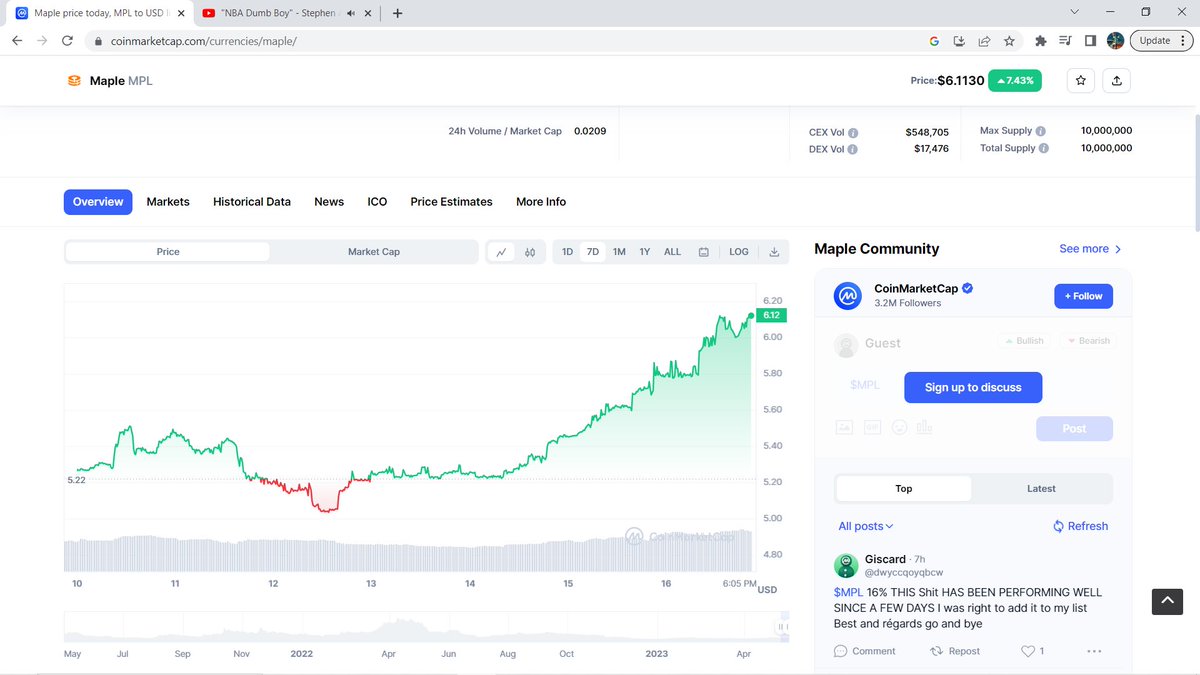
Task: Select the 1M time range
Action: pos(619,252)
